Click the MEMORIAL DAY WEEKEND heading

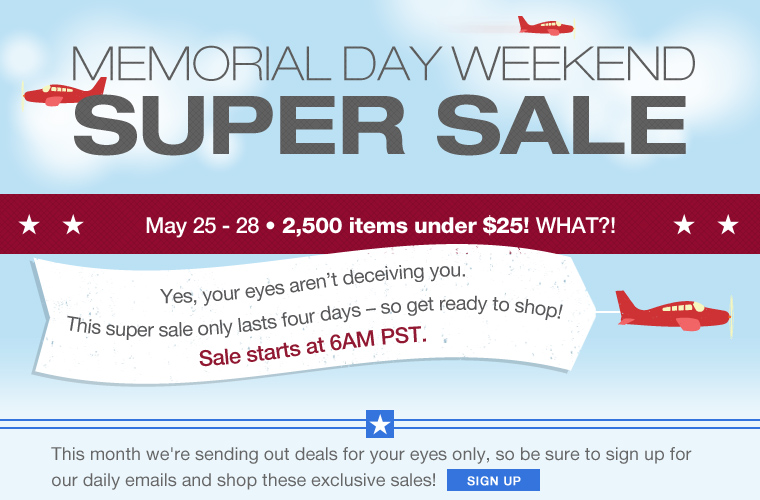click(x=383, y=64)
